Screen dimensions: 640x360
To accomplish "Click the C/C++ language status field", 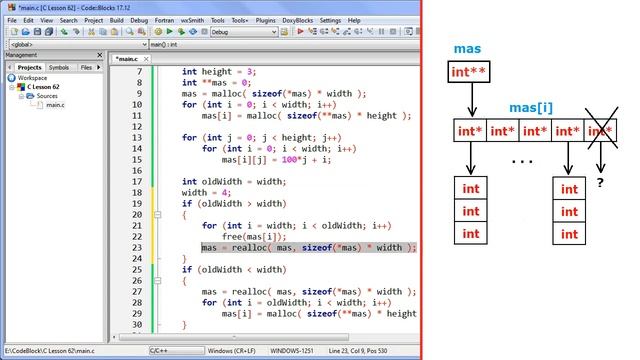I will pyautogui.click(x=176, y=351).
